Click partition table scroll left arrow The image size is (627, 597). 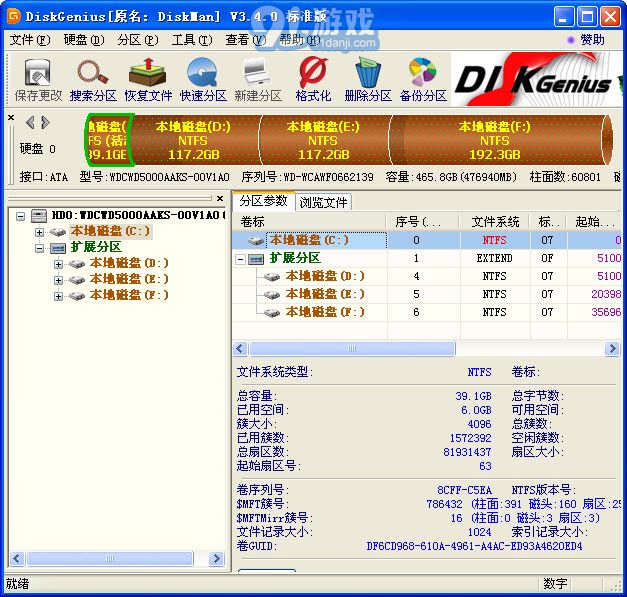click(x=240, y=349)
